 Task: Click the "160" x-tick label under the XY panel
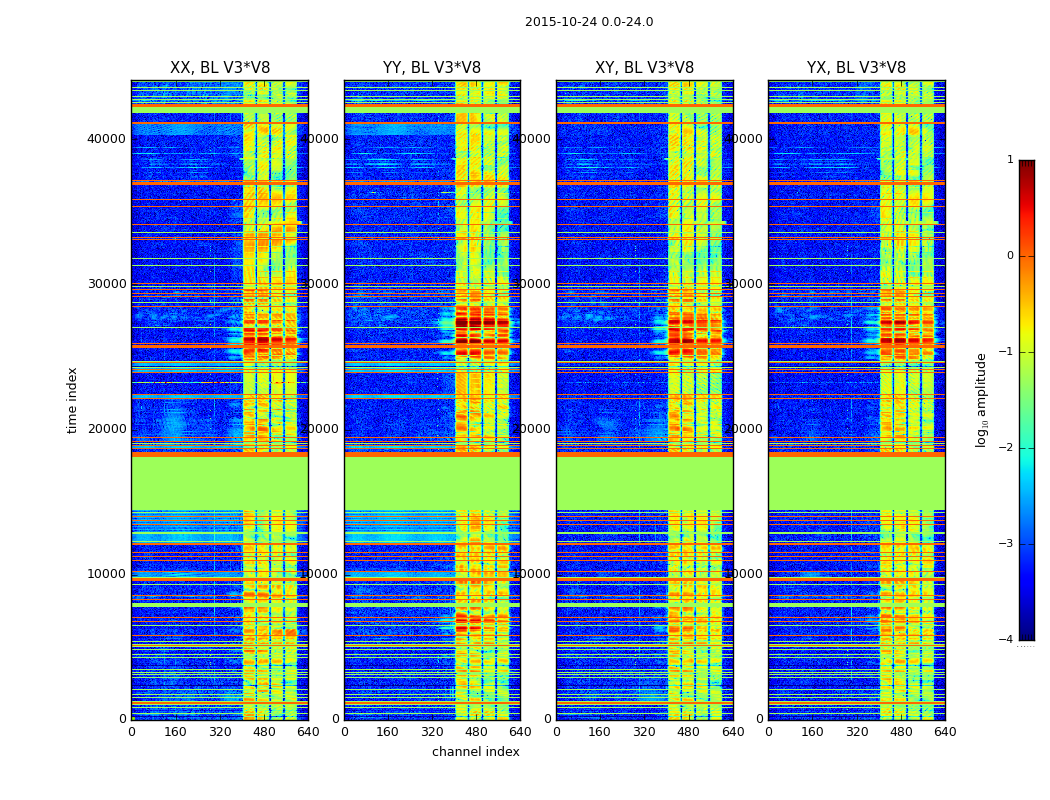click(600, 732)
